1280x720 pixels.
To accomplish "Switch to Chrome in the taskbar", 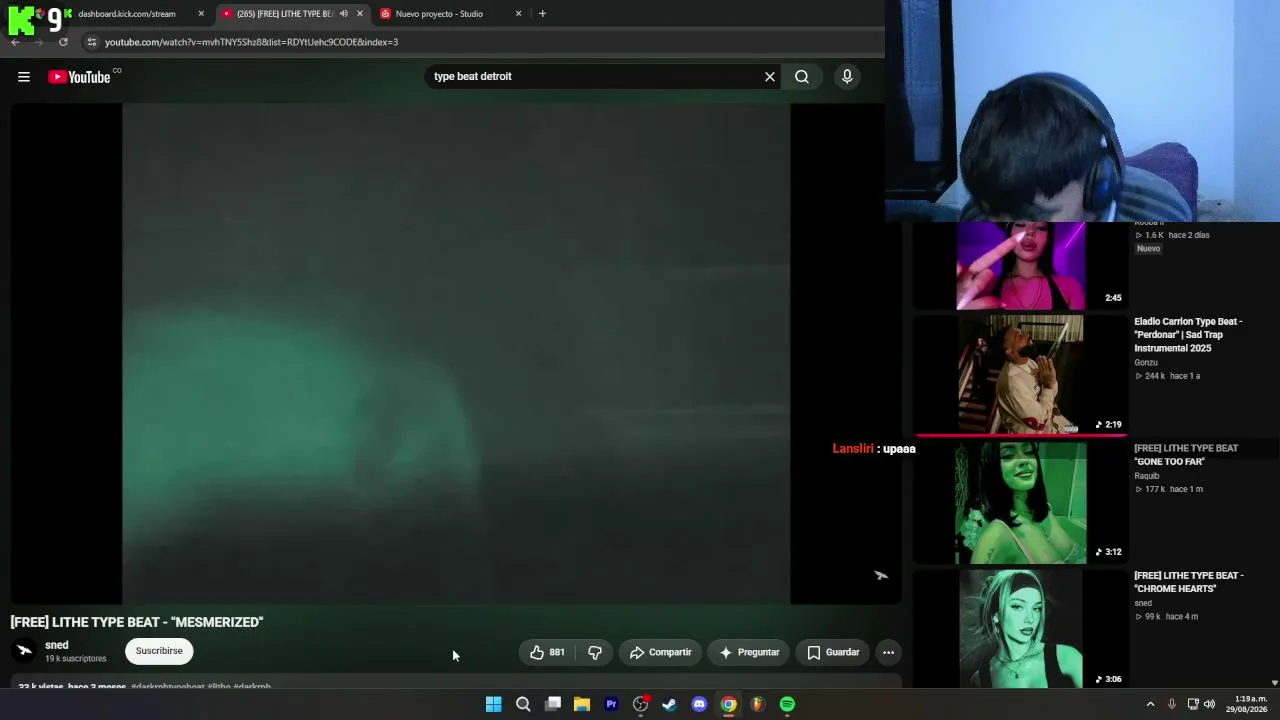I will 729,704.
